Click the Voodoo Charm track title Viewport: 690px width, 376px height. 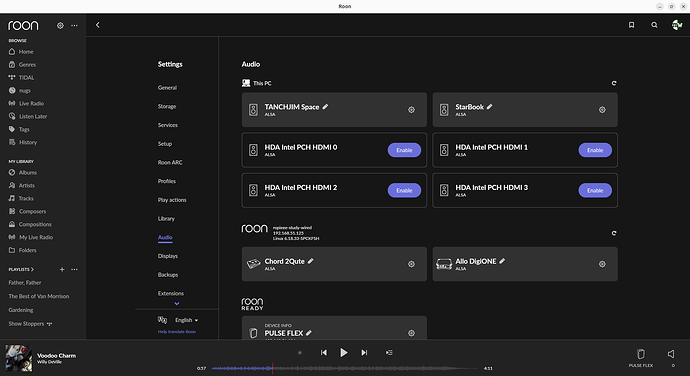[56, 355]
